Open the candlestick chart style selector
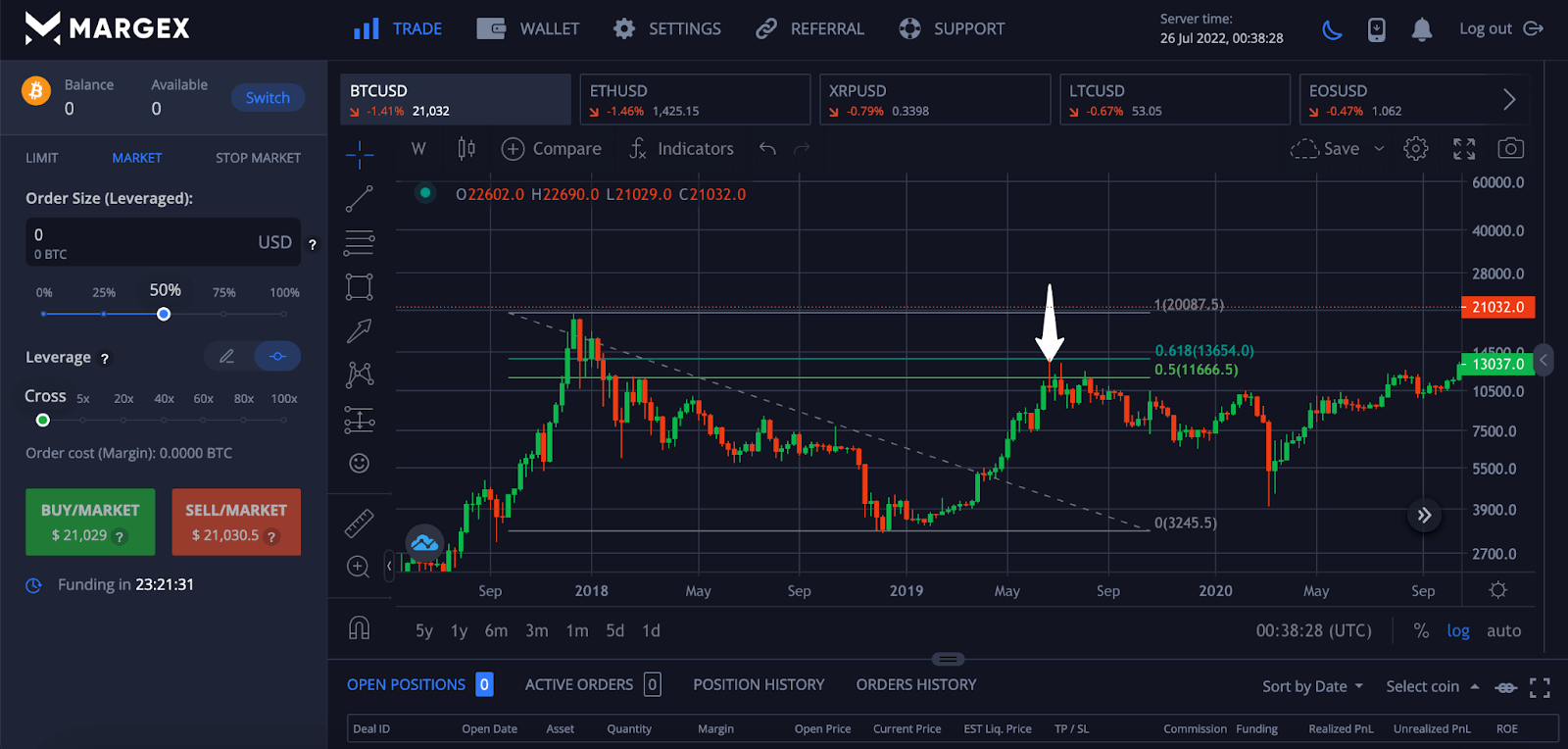The height and width of the screenshot is (749, 1568). click(x=466, y=149)
